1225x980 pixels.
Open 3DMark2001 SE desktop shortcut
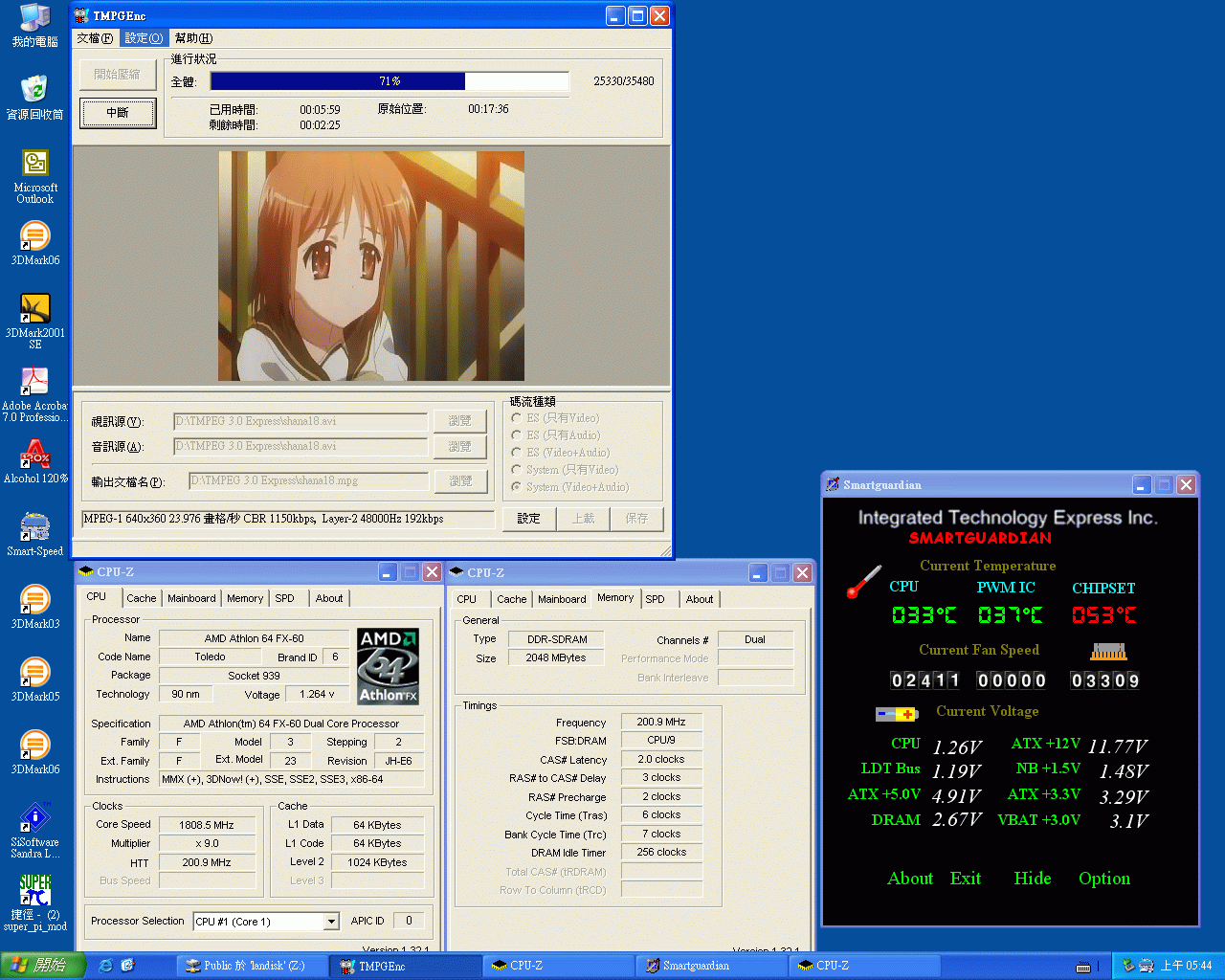tap(34, 322)
